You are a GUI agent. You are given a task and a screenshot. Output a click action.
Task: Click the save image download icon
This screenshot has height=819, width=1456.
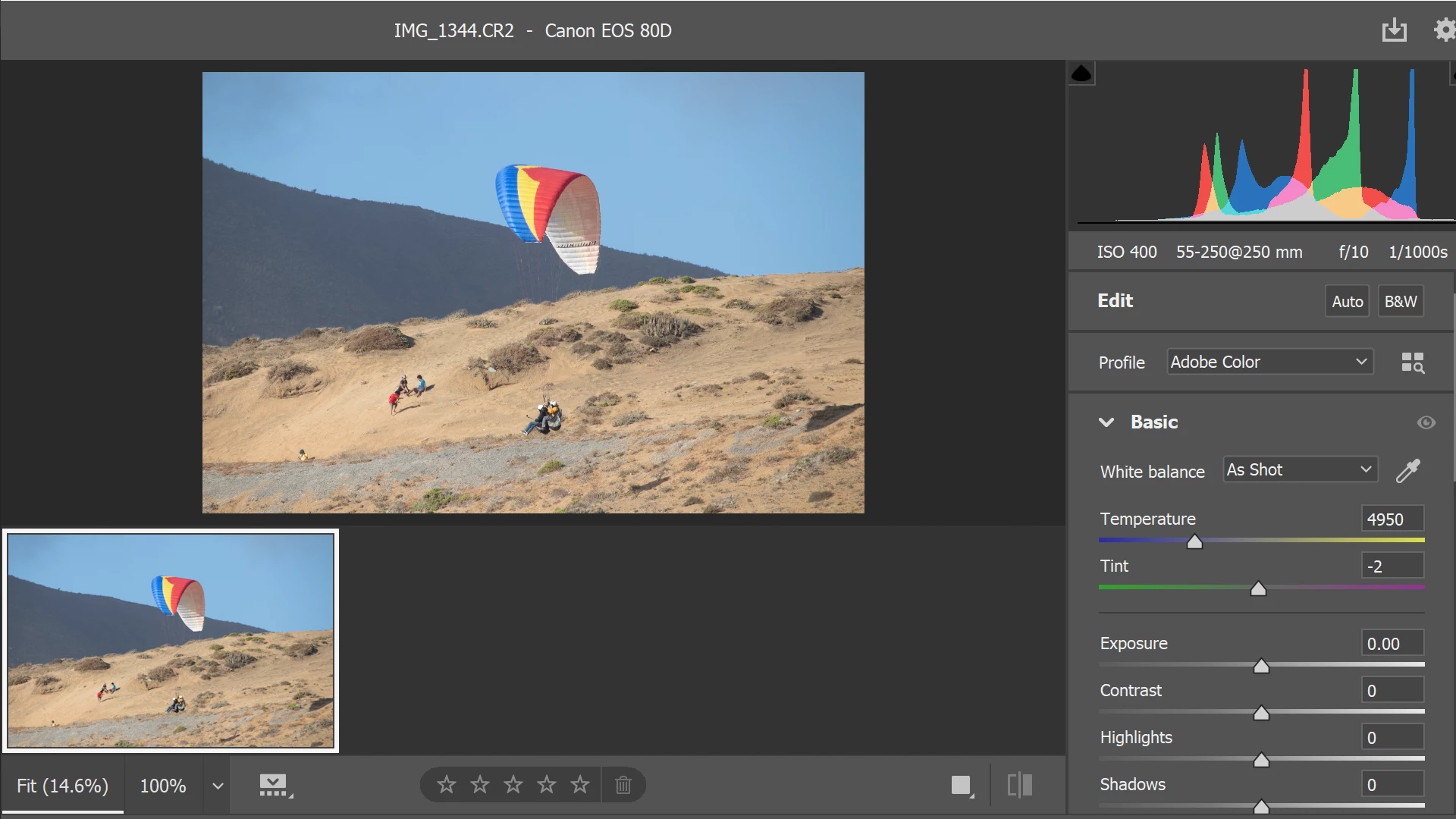click(1394, 30)
